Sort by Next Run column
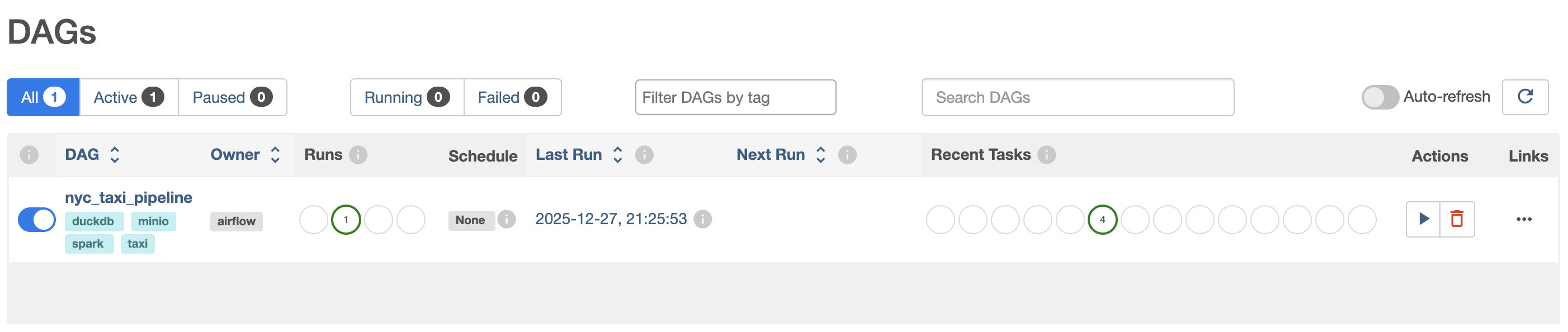Screen dimensions: 1568x332 (820, 155)
